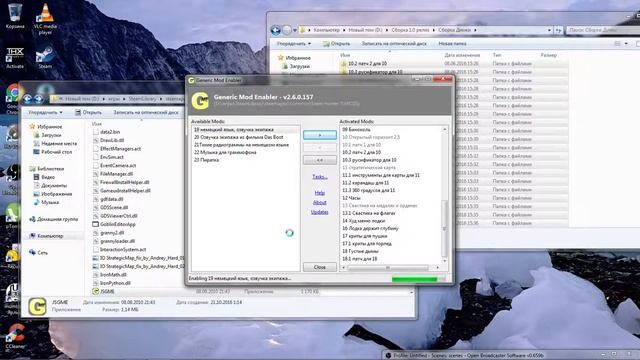Click Forward arrow in the left Explorer window
This screenshot has height=360, width=640.
[39, 98]
